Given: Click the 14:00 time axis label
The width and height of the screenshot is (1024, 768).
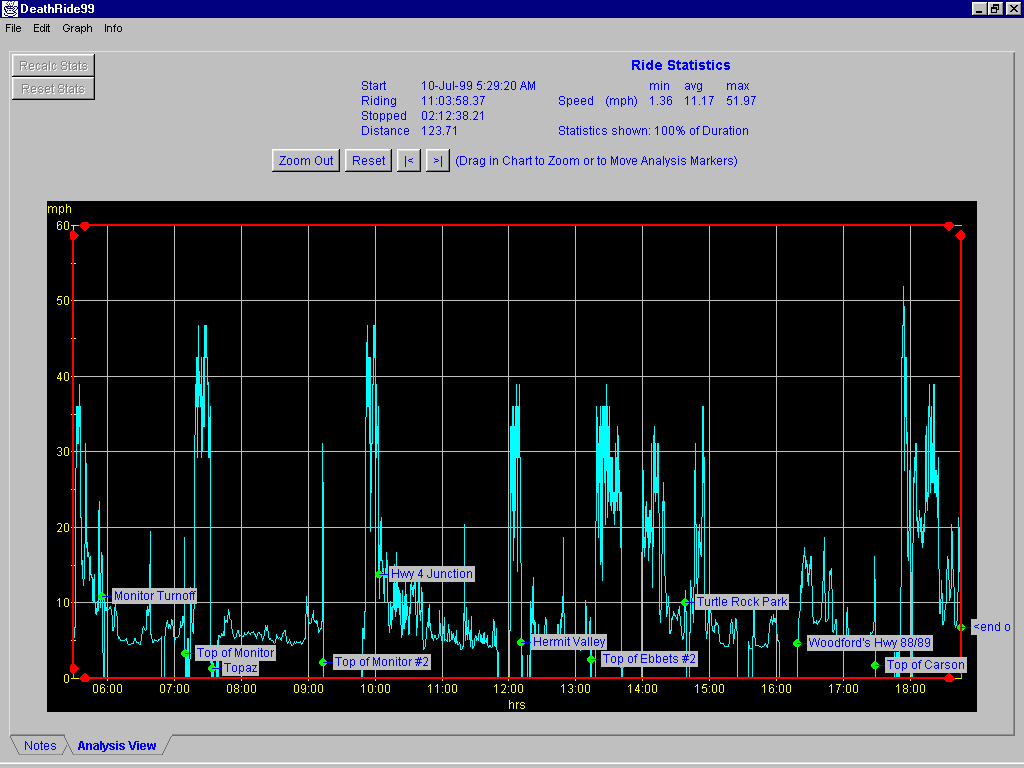Looking at the screenshot, I should [643, 689].
